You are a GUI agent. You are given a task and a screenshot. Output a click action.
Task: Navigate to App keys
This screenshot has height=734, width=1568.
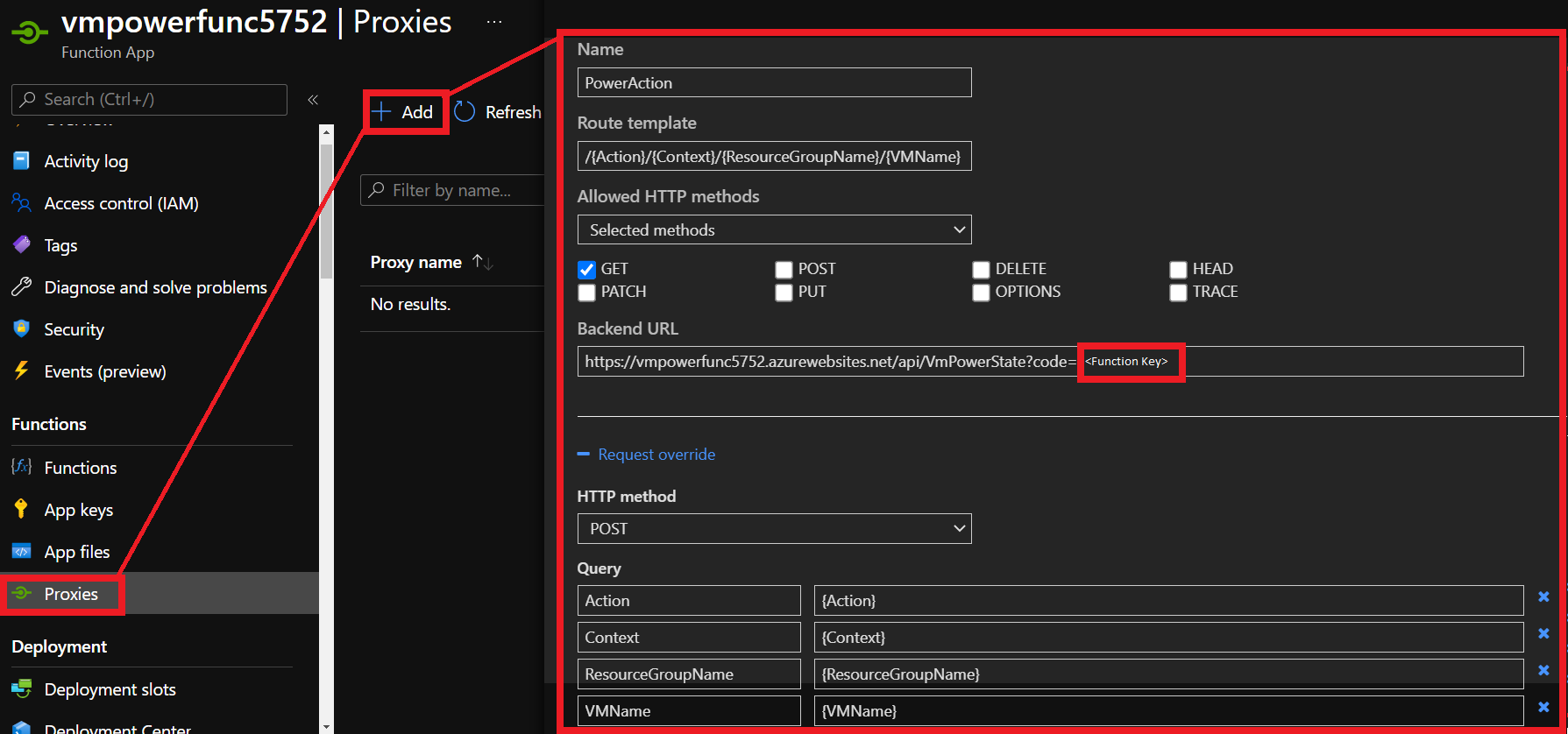79,510
